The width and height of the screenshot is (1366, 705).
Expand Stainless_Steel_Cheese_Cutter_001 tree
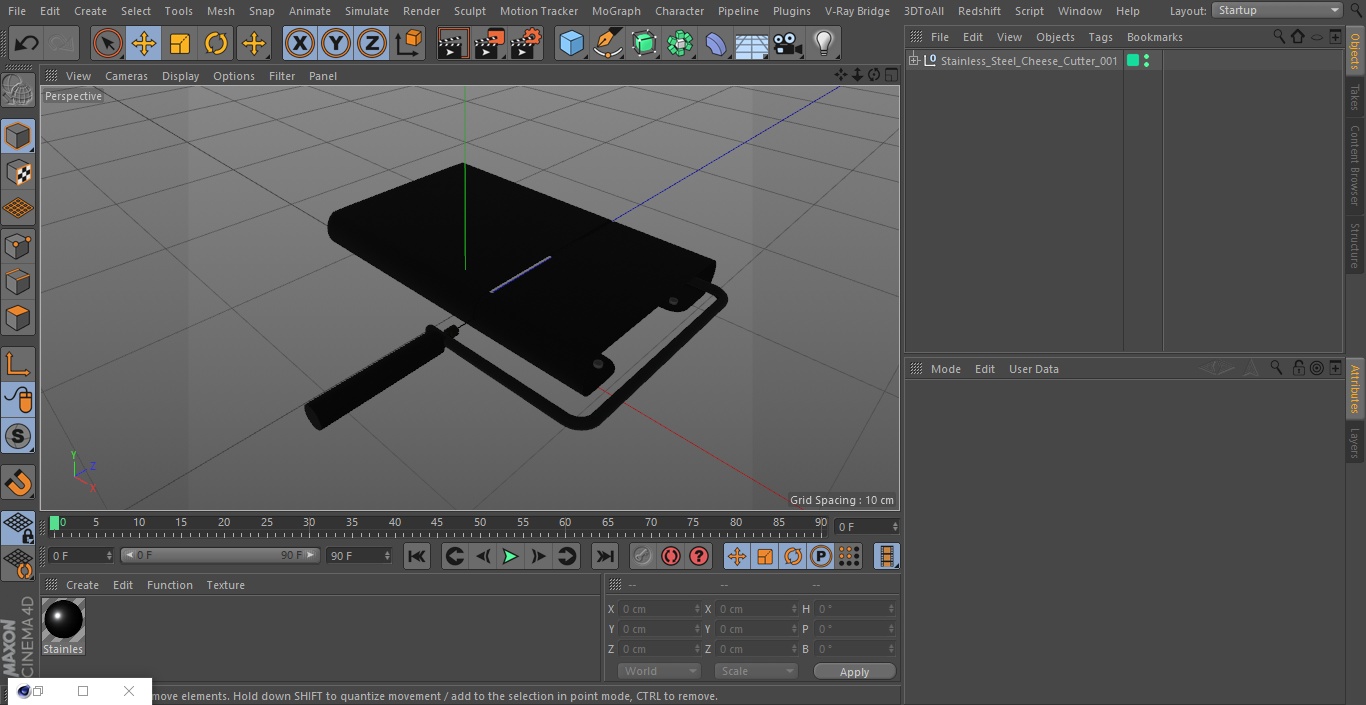(913, 61)
